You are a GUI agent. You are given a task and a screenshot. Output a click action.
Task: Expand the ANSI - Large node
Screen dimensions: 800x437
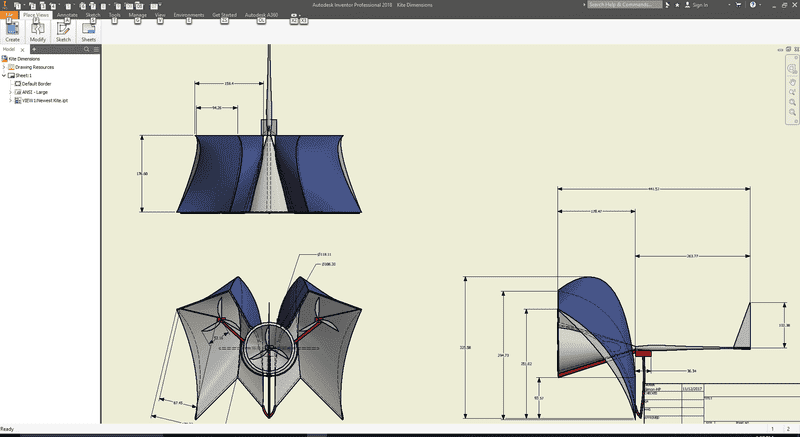pyautogui.click(x=11, y=92)
